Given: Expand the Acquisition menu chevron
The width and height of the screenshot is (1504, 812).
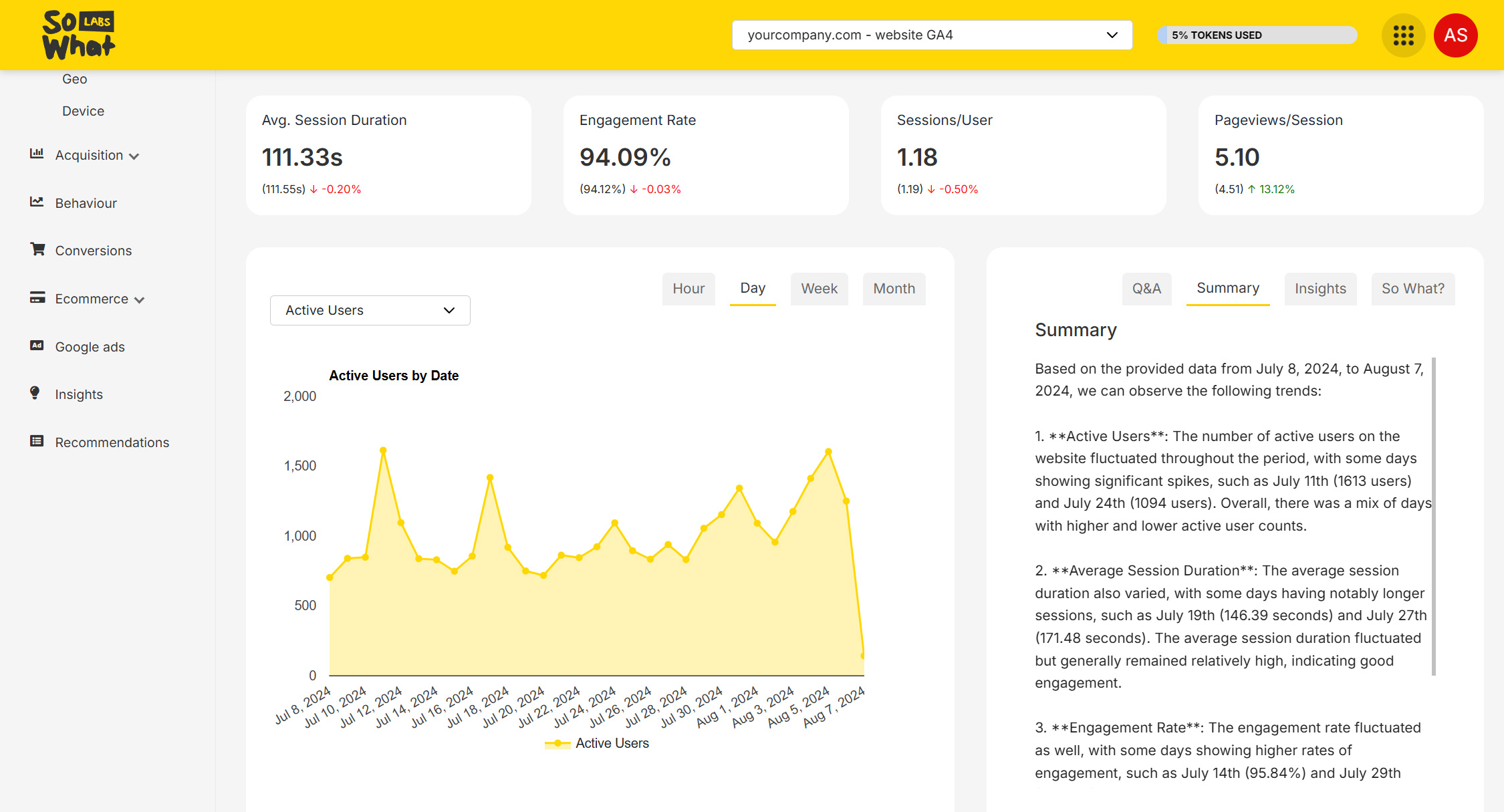Looking at the screenshot, I should (134, 156).
